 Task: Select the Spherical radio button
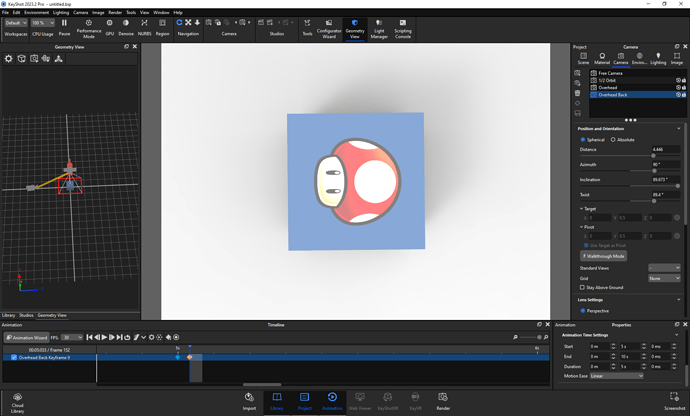click(x=583, y=140)
